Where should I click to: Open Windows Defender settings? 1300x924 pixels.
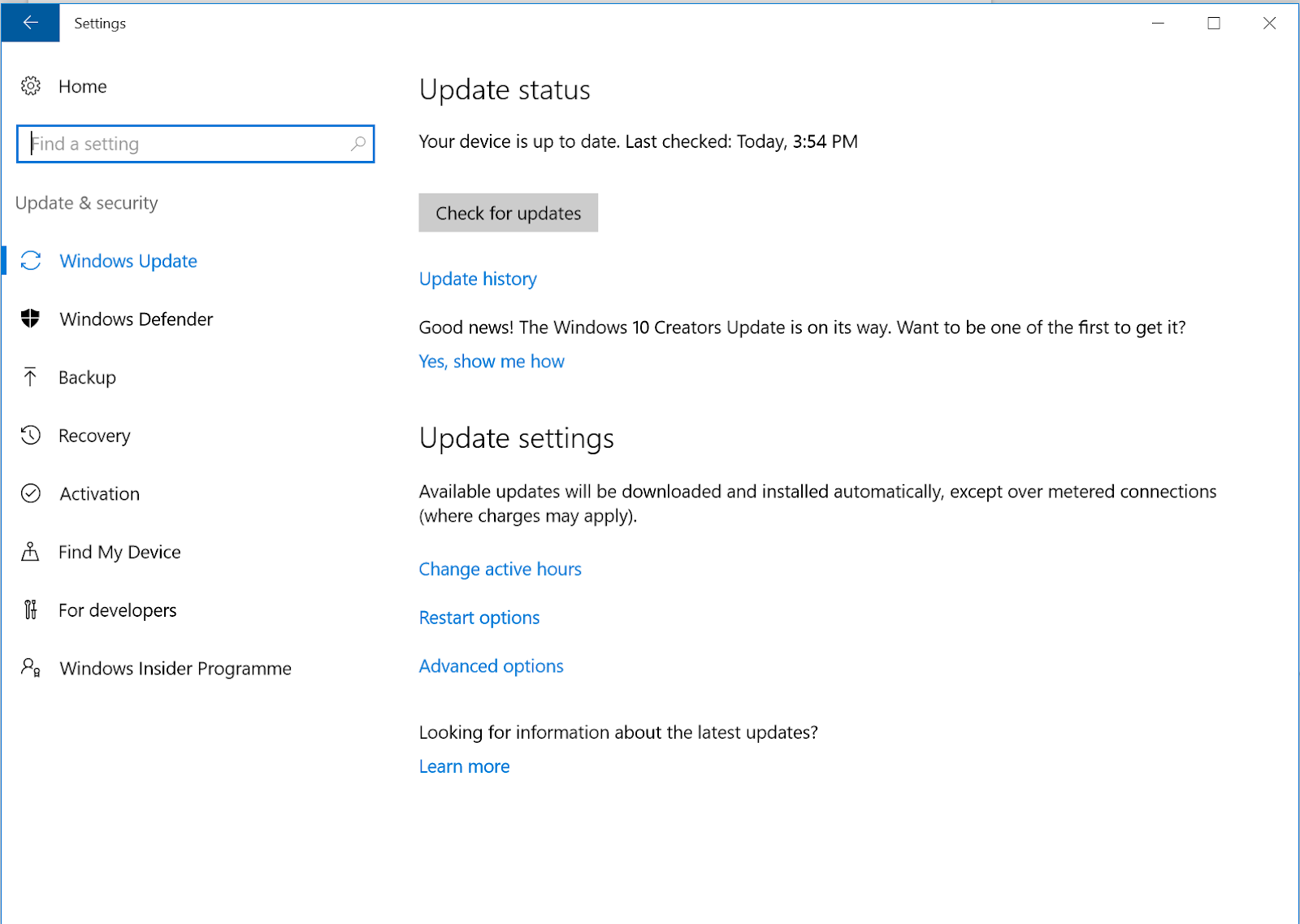click(136, 319)
